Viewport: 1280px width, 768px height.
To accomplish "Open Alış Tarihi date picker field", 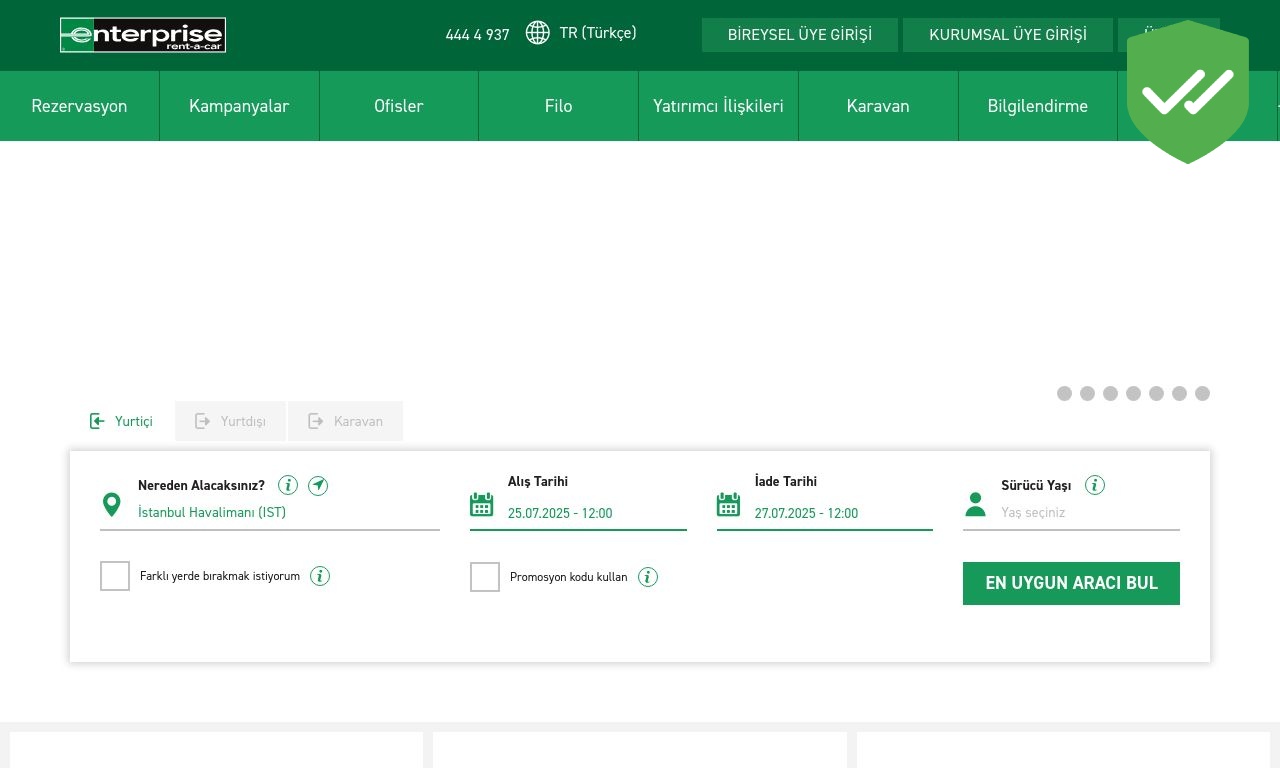I will pyautogui.click(x=597, y=513).
